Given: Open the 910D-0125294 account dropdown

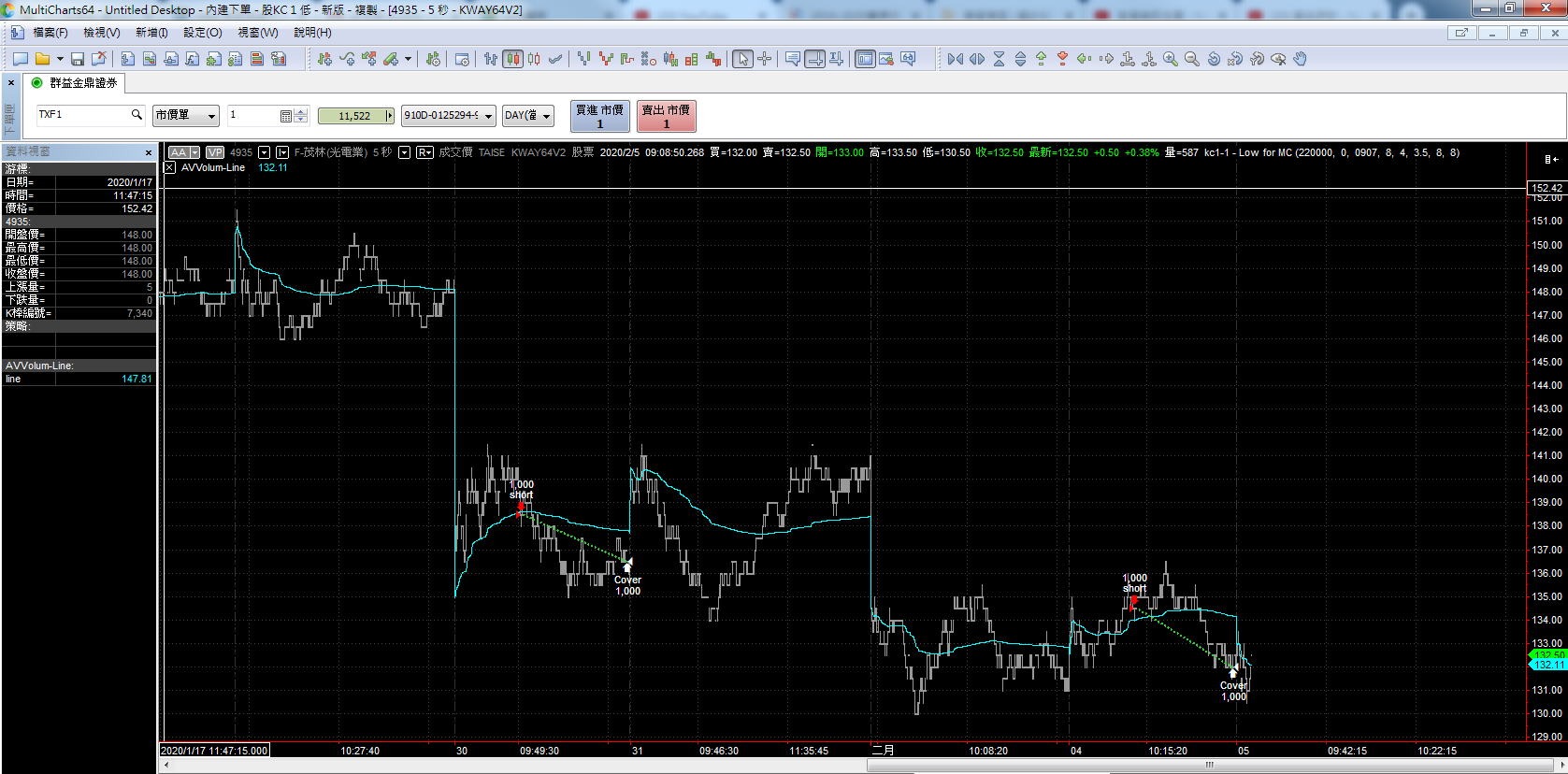Looking at the screenshot, I should tap(448, 116).
